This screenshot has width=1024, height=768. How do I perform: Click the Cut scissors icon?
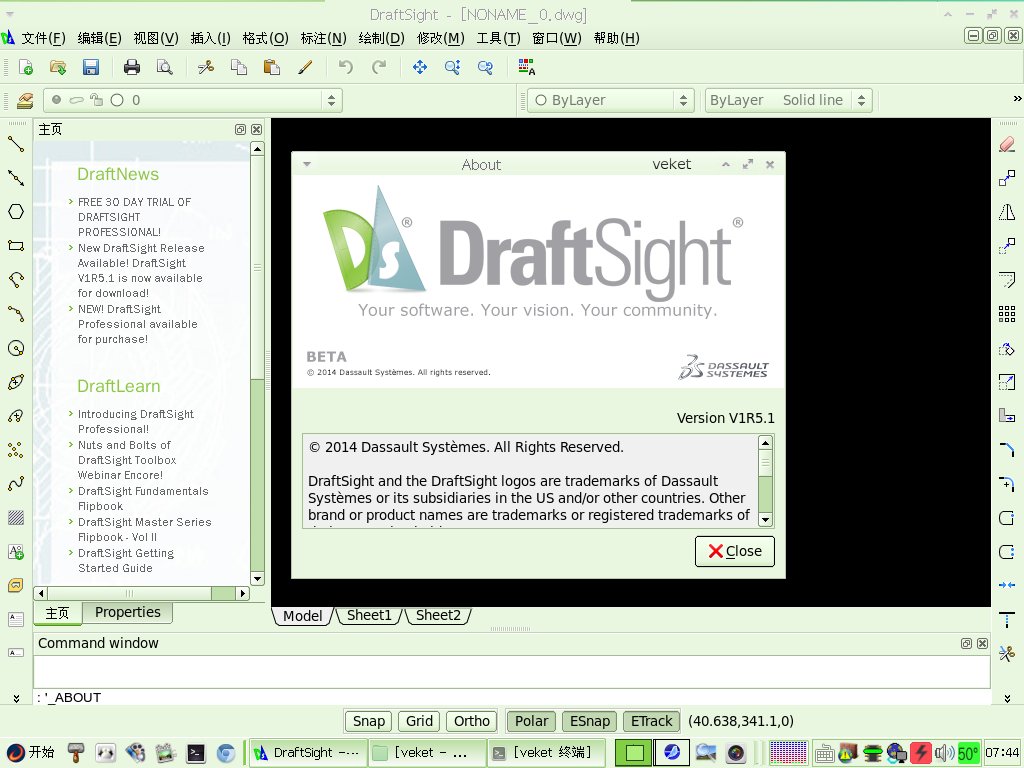(x=206, y=67)
